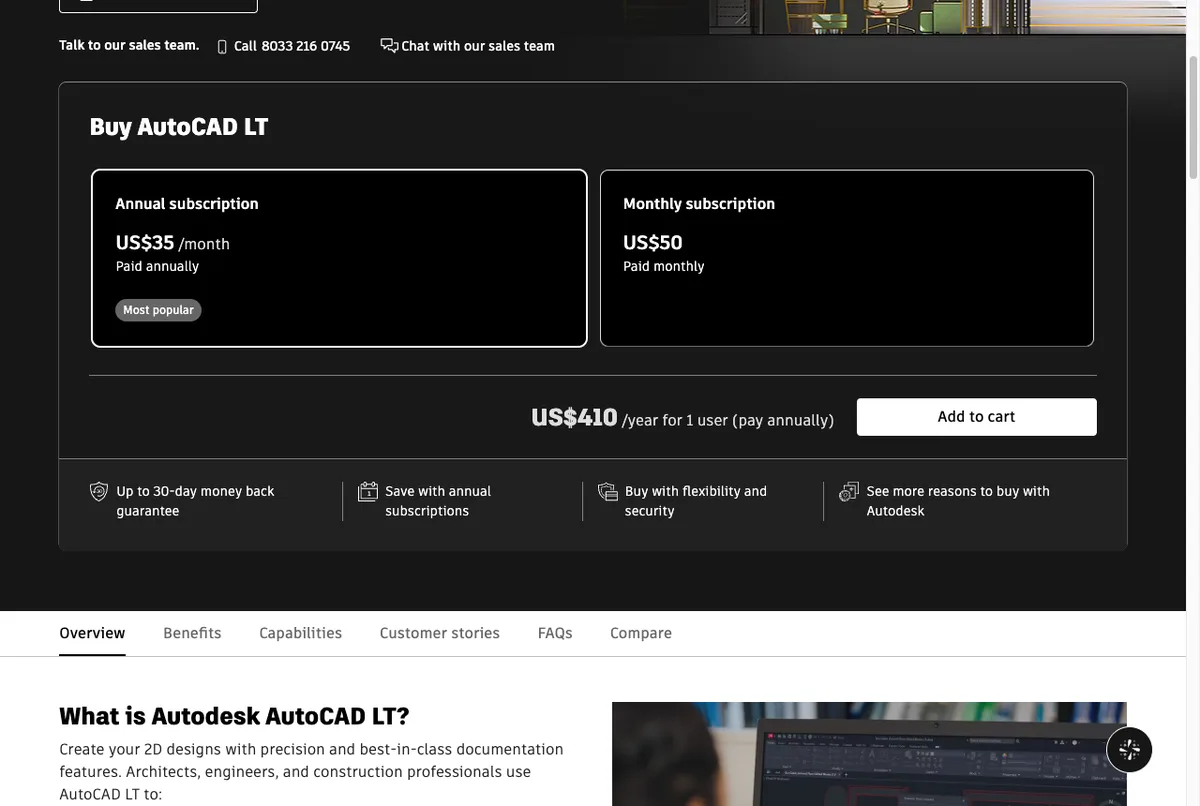Viewport: 1200px width, 806px height.
Task: Click the calendar icon for annual savings
Action: tap(368, 492)
